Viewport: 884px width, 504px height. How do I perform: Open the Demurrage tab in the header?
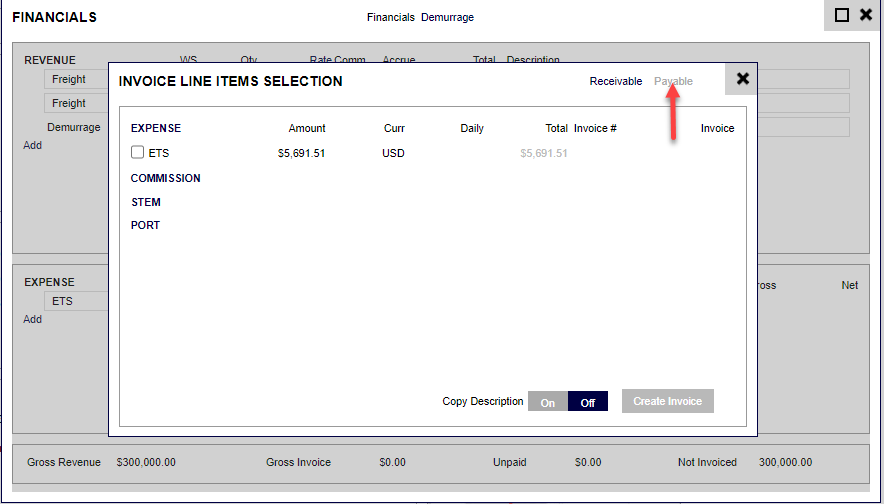(447, 18)
